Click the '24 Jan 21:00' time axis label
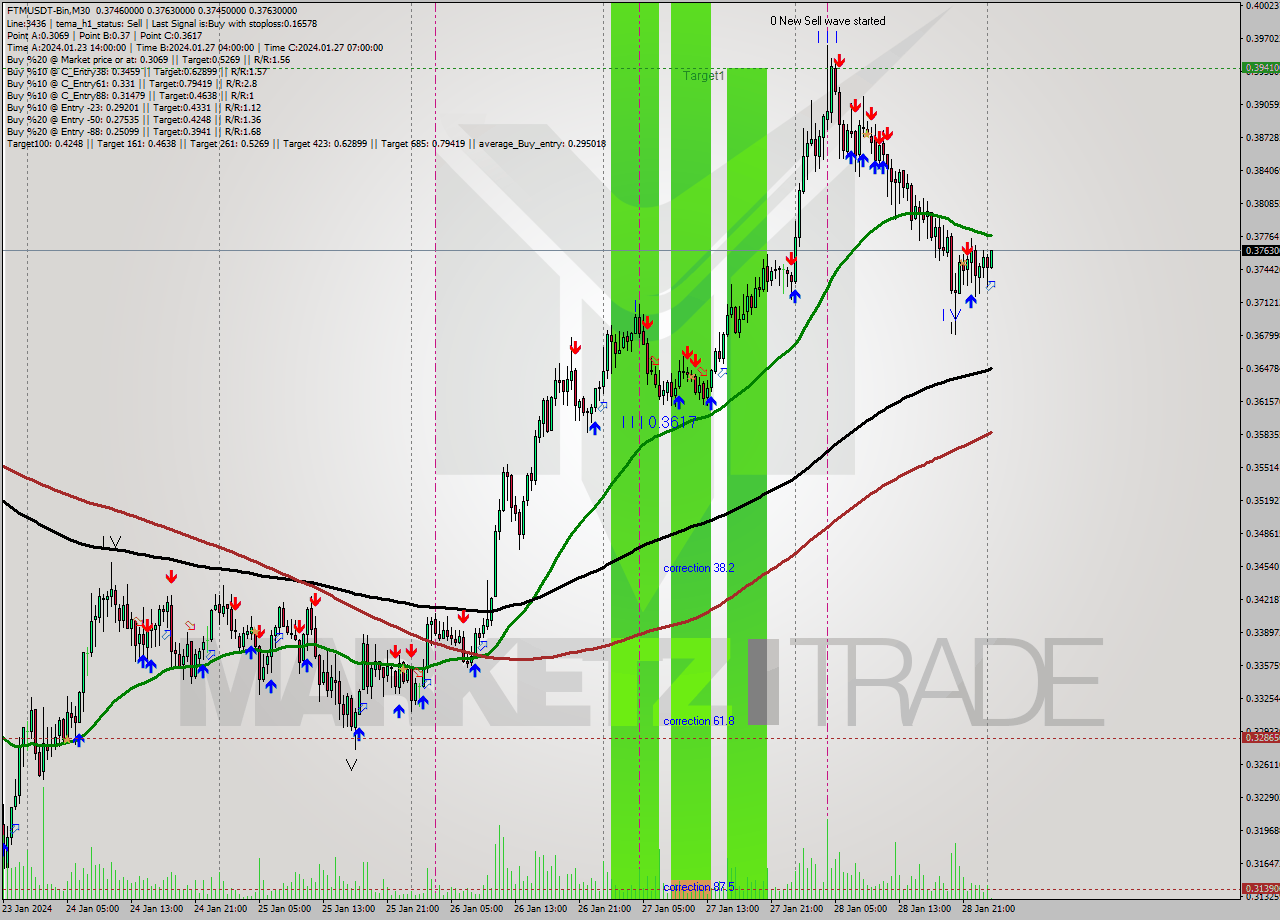Image resolution: width=1280 pixels, height=920 pixels. [220, 909]
